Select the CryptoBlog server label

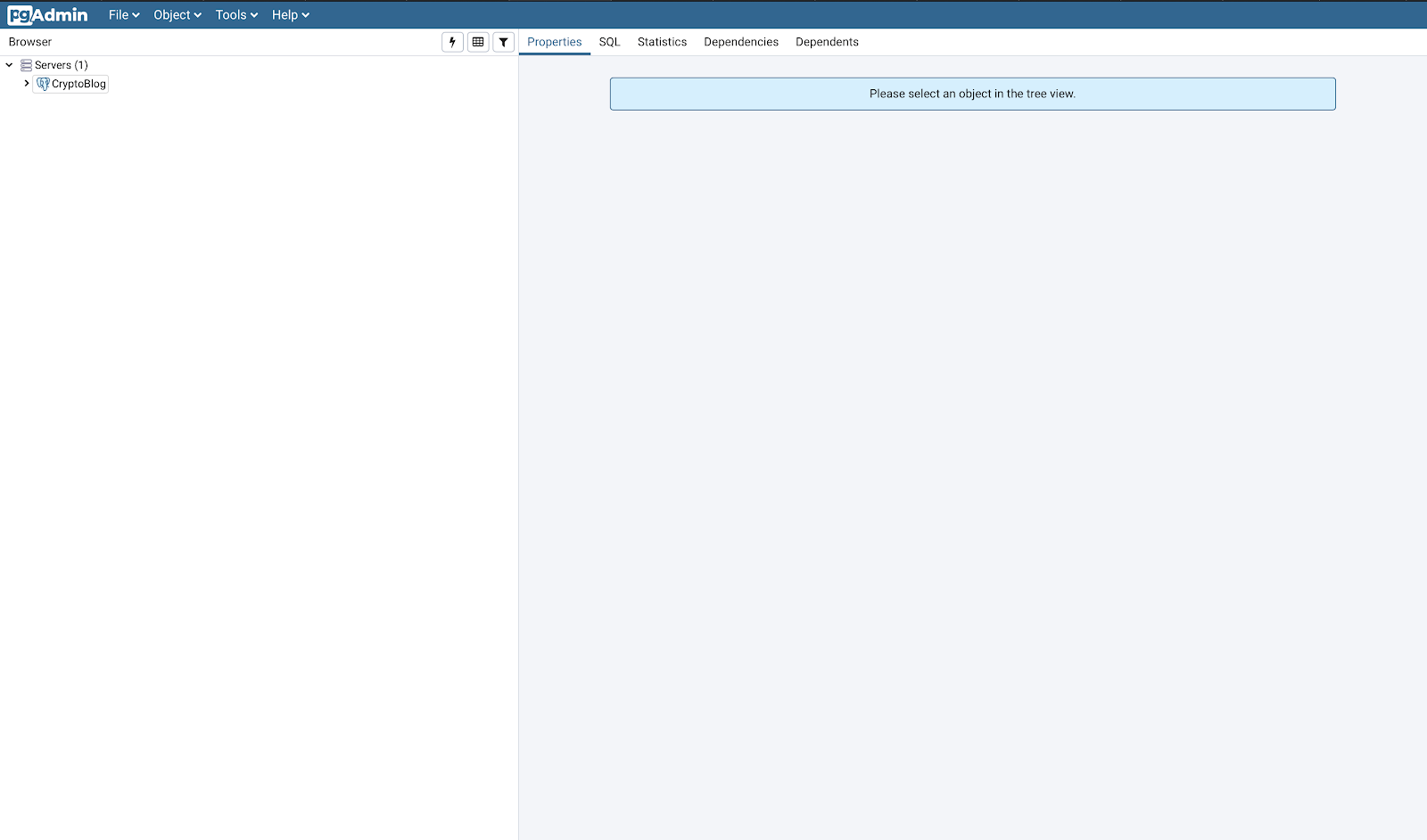(78, 84)
